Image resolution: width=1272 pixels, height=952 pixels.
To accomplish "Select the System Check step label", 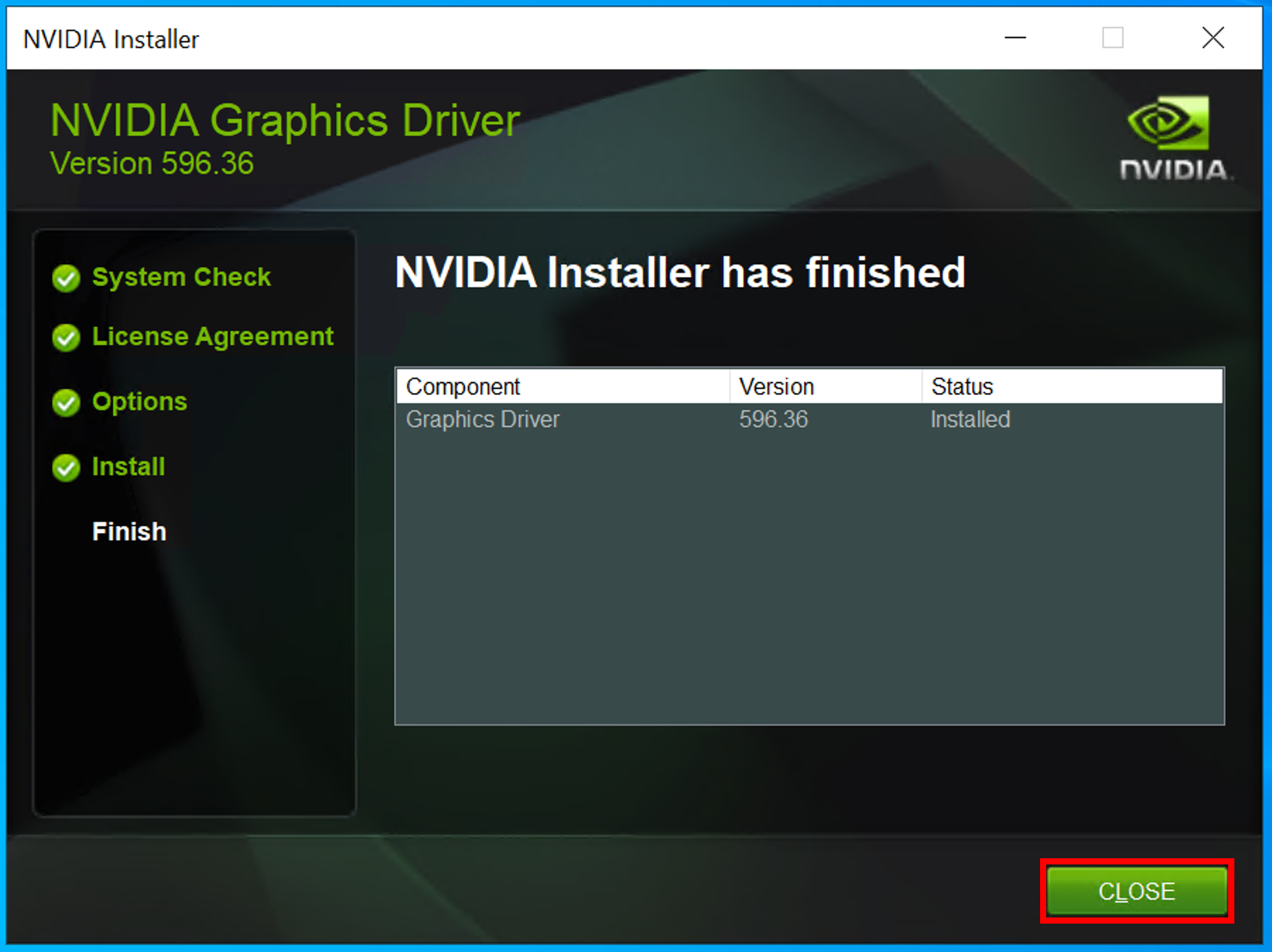I will tap(181, 277).
